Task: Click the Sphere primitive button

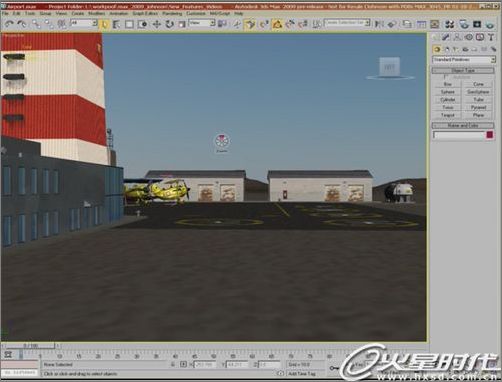Action: click(x=447, y=92)
